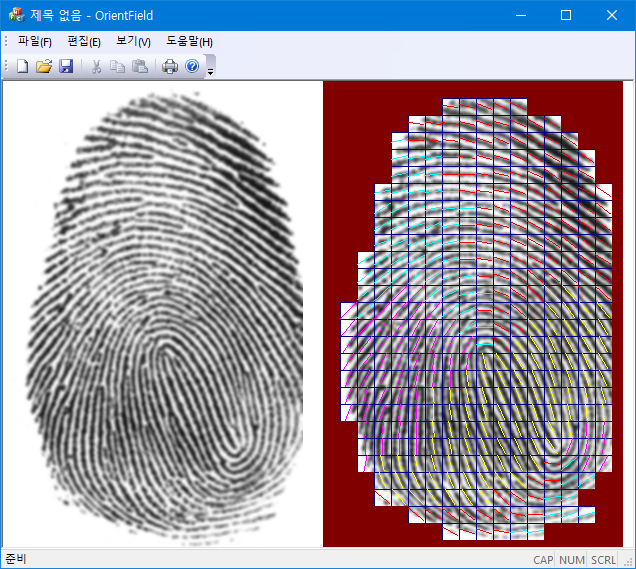Click the CAP status bar indicator

click(x=543, y=560)
